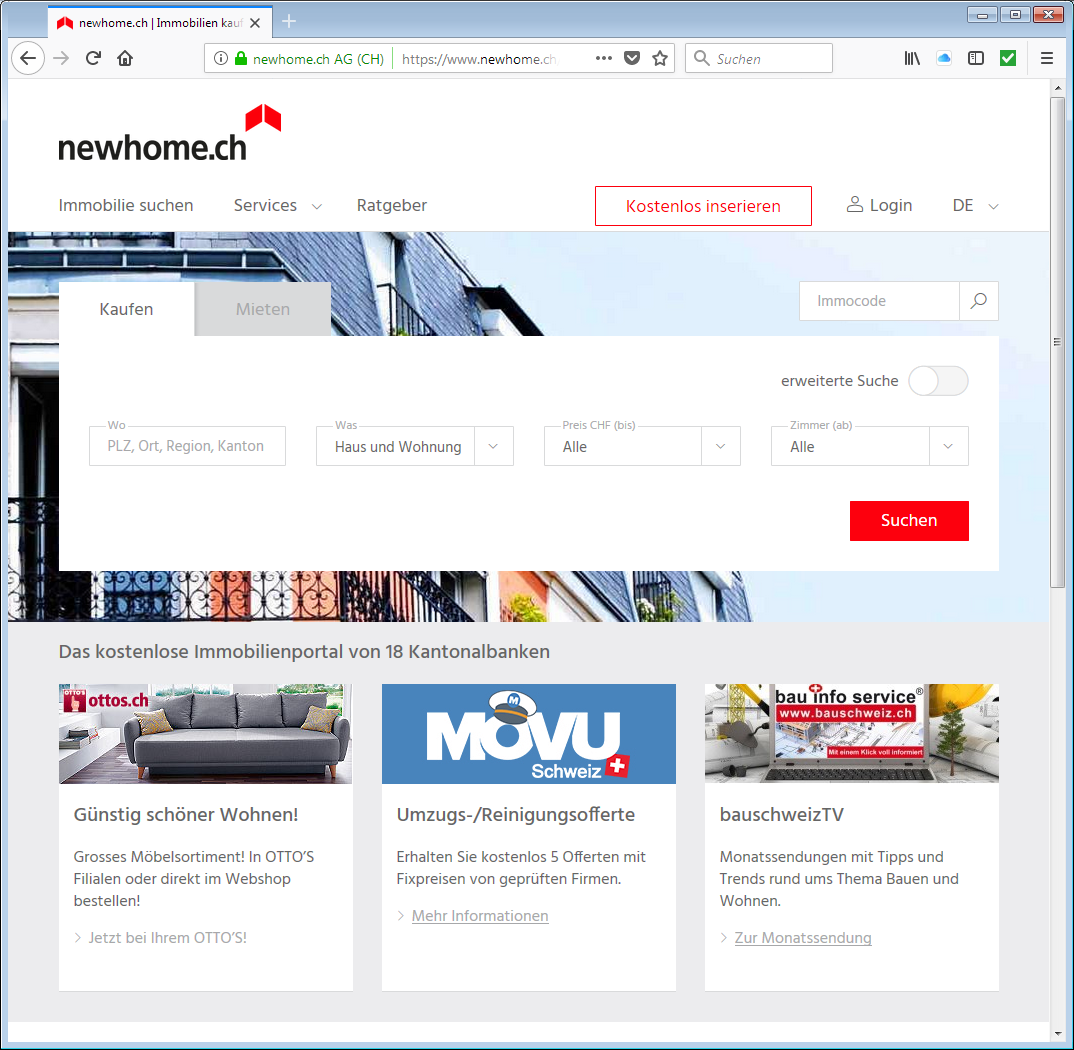Screen dimensions: 1074x1050
Task: Toggle the sidebar view icon
Action: [976, 59]
